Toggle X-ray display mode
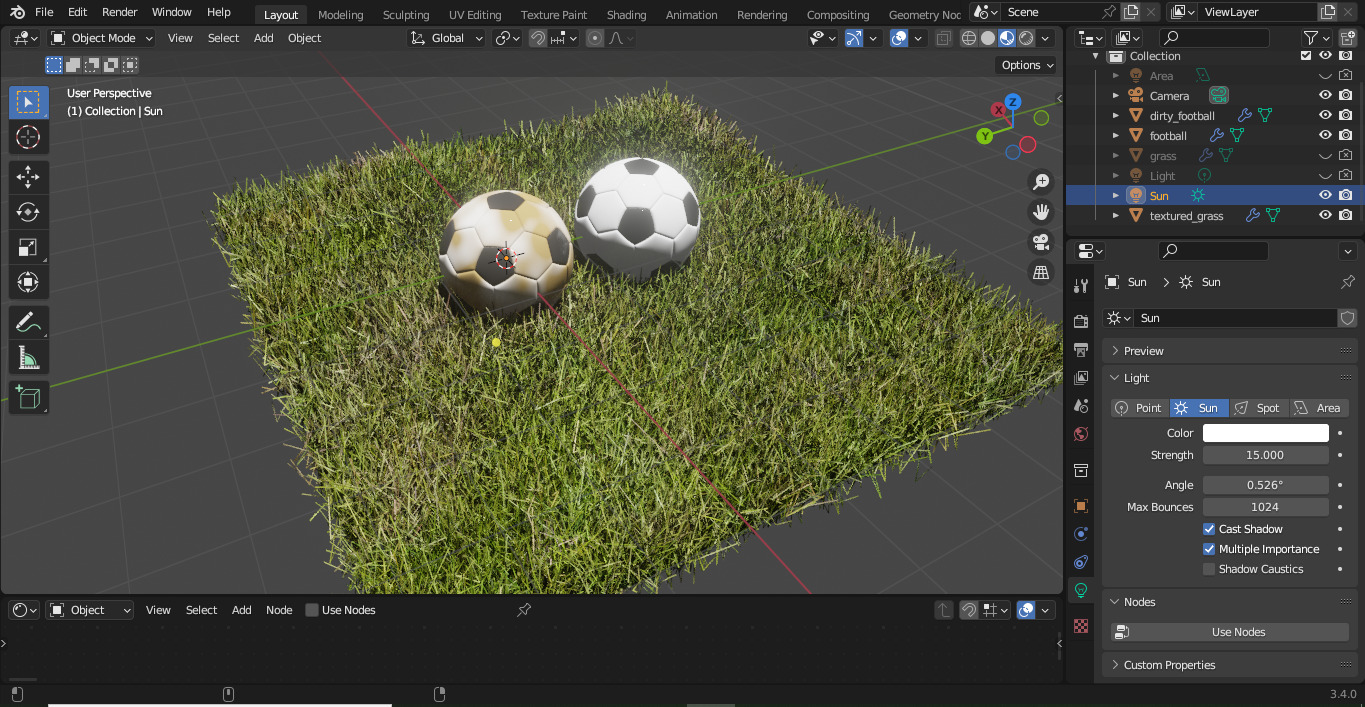The image size is (1365, 707). pos(943,38)
